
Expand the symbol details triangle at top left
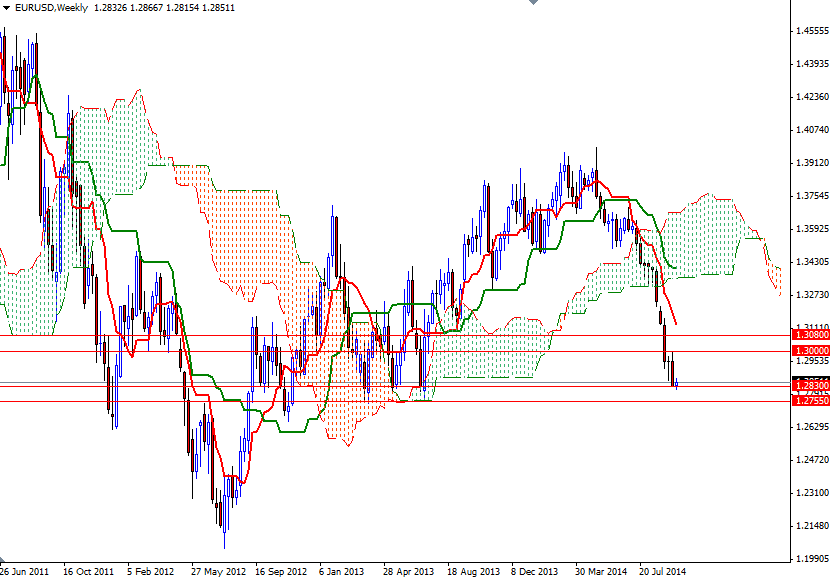[8, 8]
